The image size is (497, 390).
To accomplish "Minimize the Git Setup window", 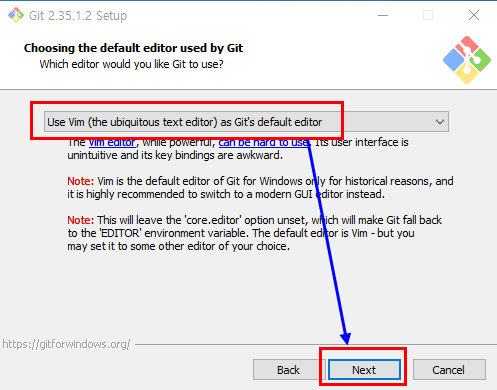I will (x=383, y=15).
